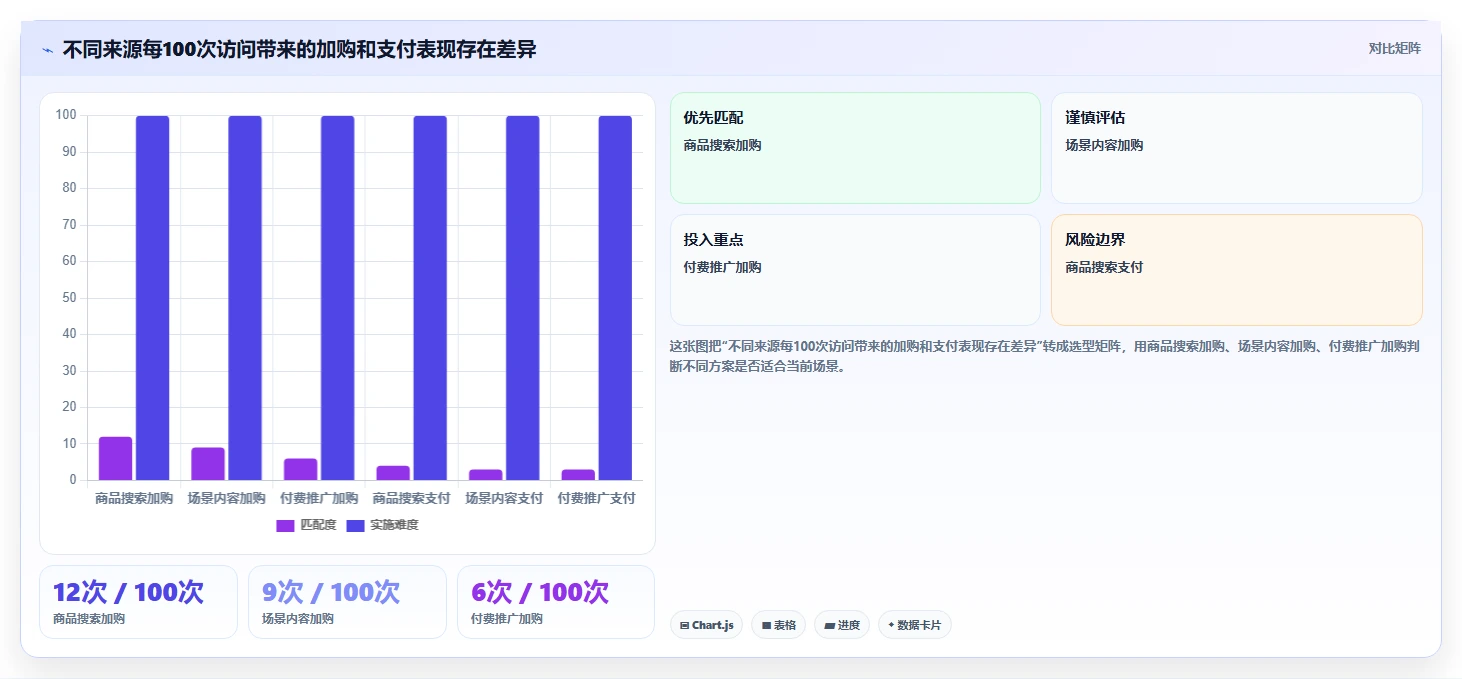Select the 投入重点 card

855,270
